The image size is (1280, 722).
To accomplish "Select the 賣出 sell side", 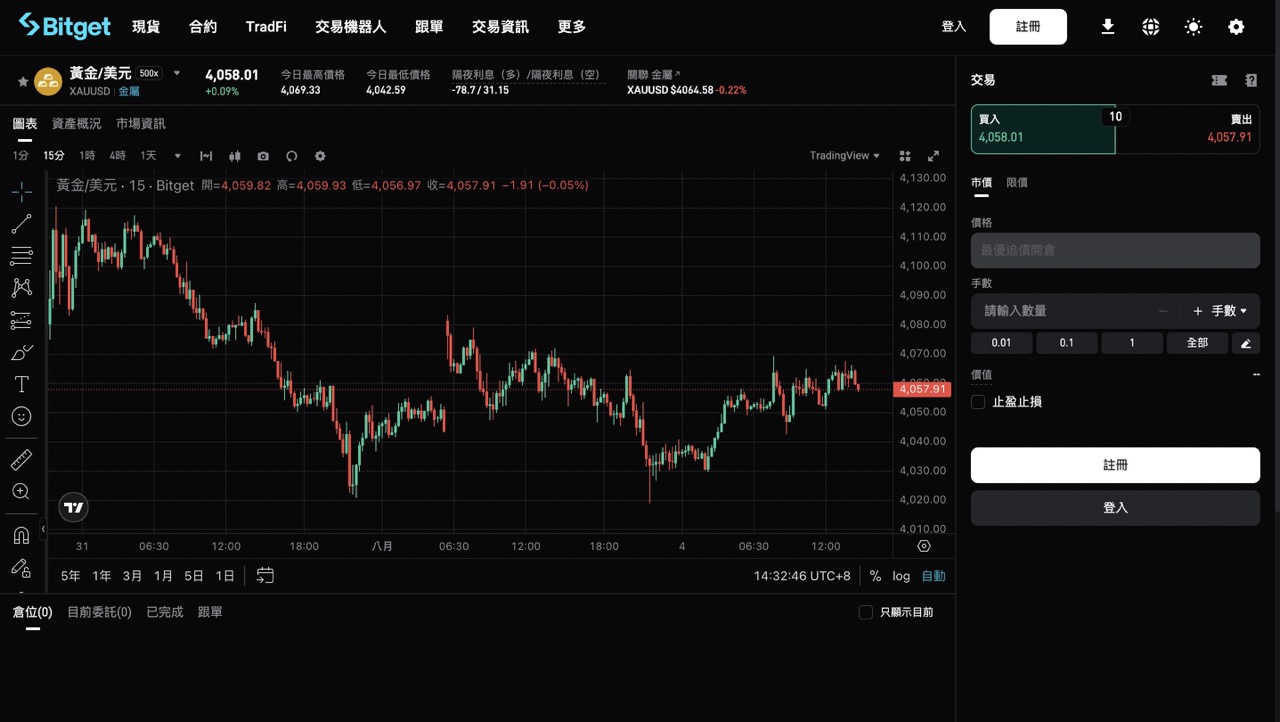I will pyautogui.click(x=1188, y=129).
